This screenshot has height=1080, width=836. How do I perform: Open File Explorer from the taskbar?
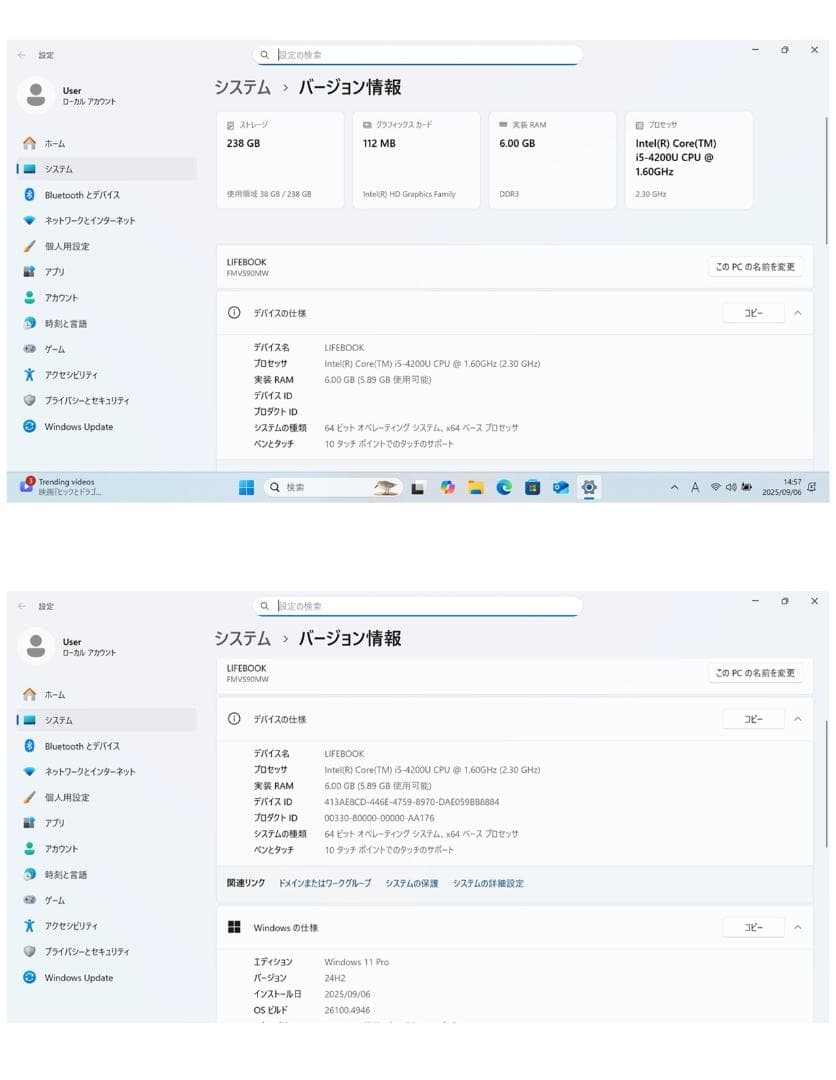(476, 487)
